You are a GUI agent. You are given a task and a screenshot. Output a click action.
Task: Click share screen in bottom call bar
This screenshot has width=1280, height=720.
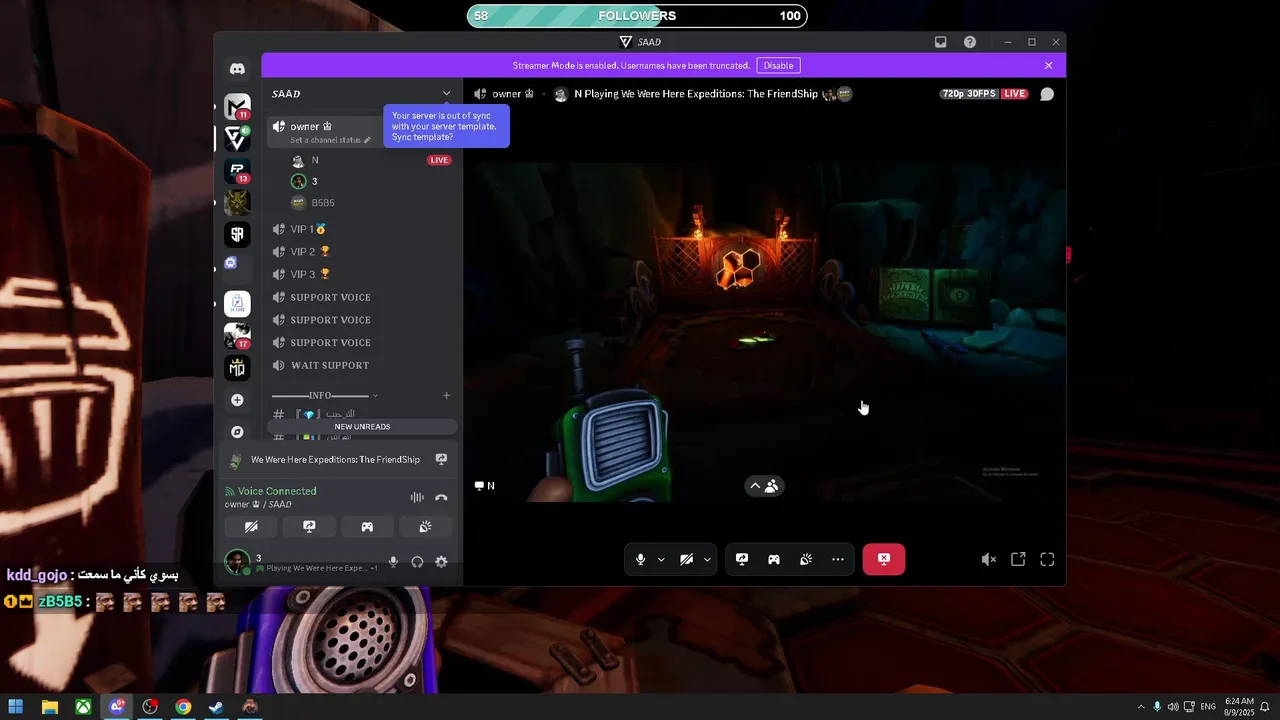(742, 560)
